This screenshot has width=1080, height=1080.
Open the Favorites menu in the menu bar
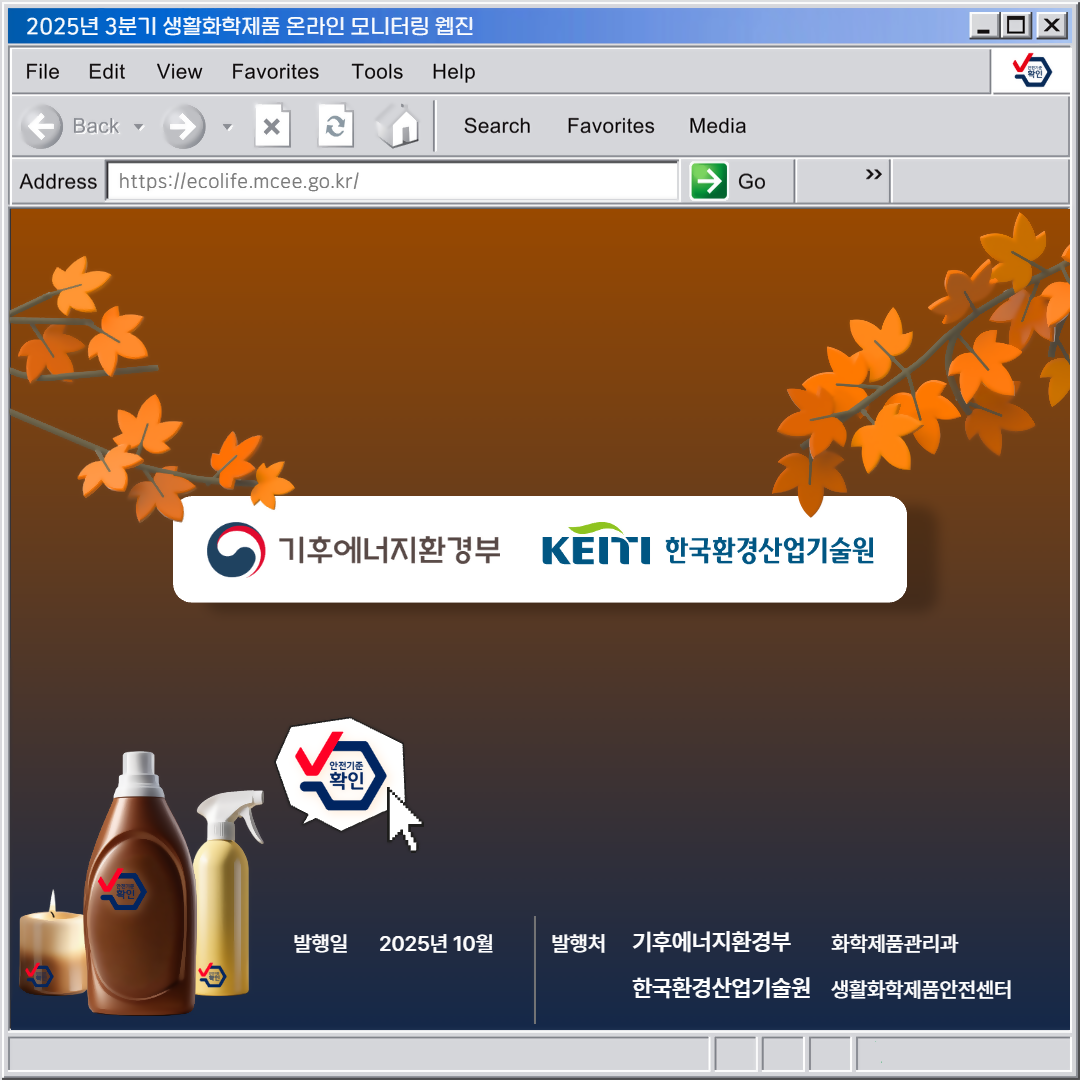(275, 72)
